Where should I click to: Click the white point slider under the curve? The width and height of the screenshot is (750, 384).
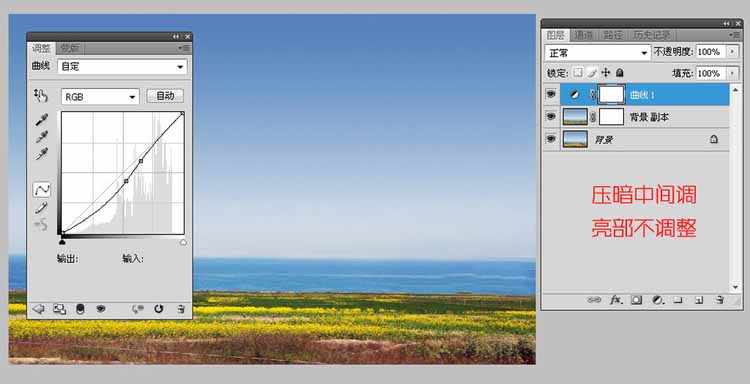[x=183, y=242]
